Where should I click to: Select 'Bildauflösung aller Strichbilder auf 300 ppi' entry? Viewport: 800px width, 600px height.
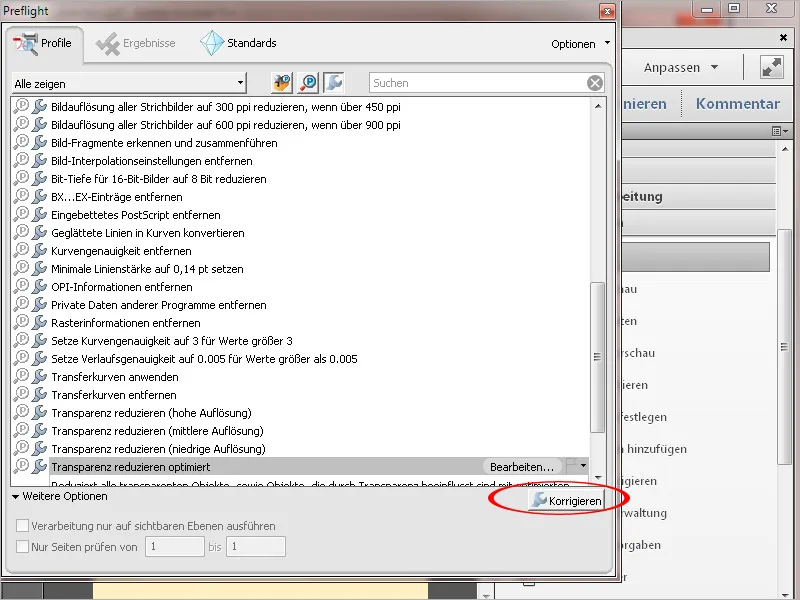coord(226,107)
